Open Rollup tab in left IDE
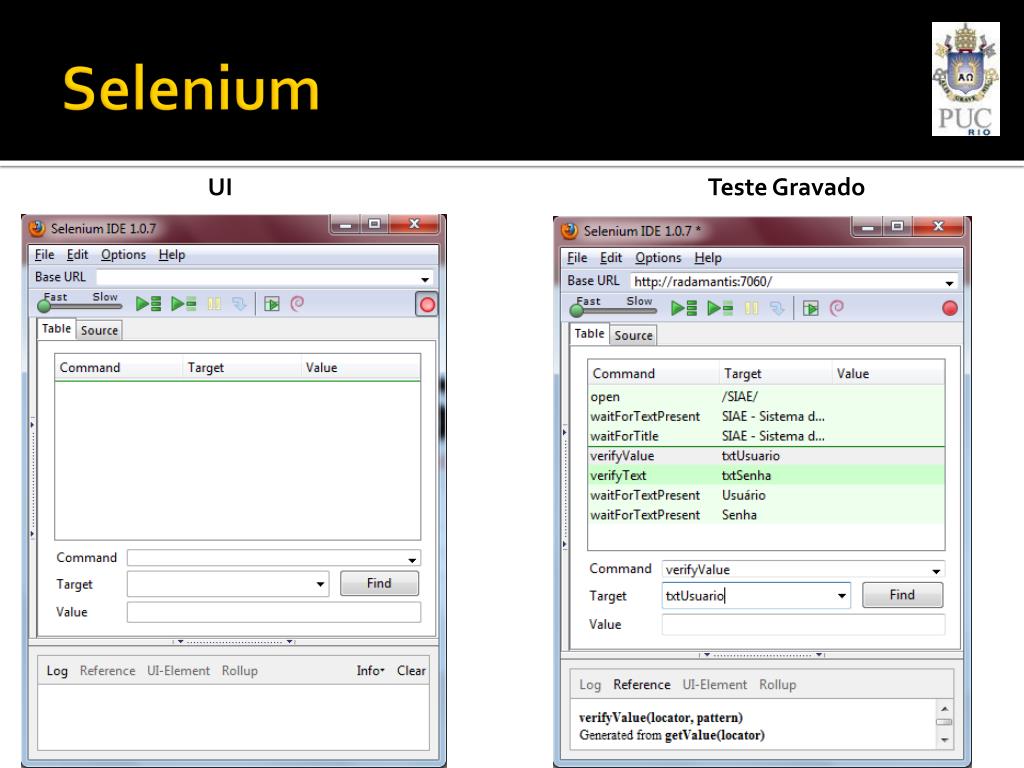This screenshot has height=768, width=1024. (240, 671)
